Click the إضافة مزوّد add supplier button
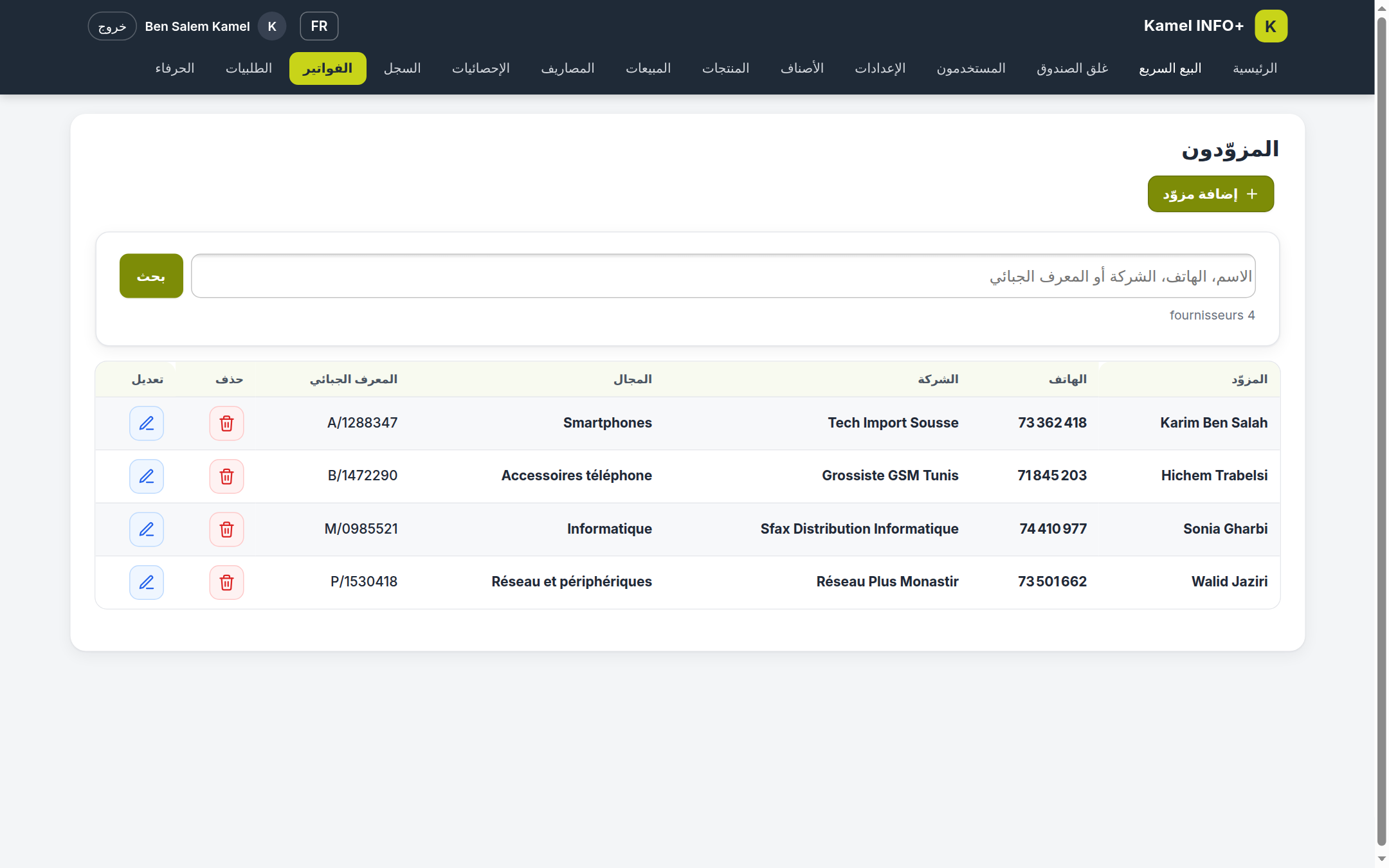1389x868 pixels. click(x=1211, y=194)
